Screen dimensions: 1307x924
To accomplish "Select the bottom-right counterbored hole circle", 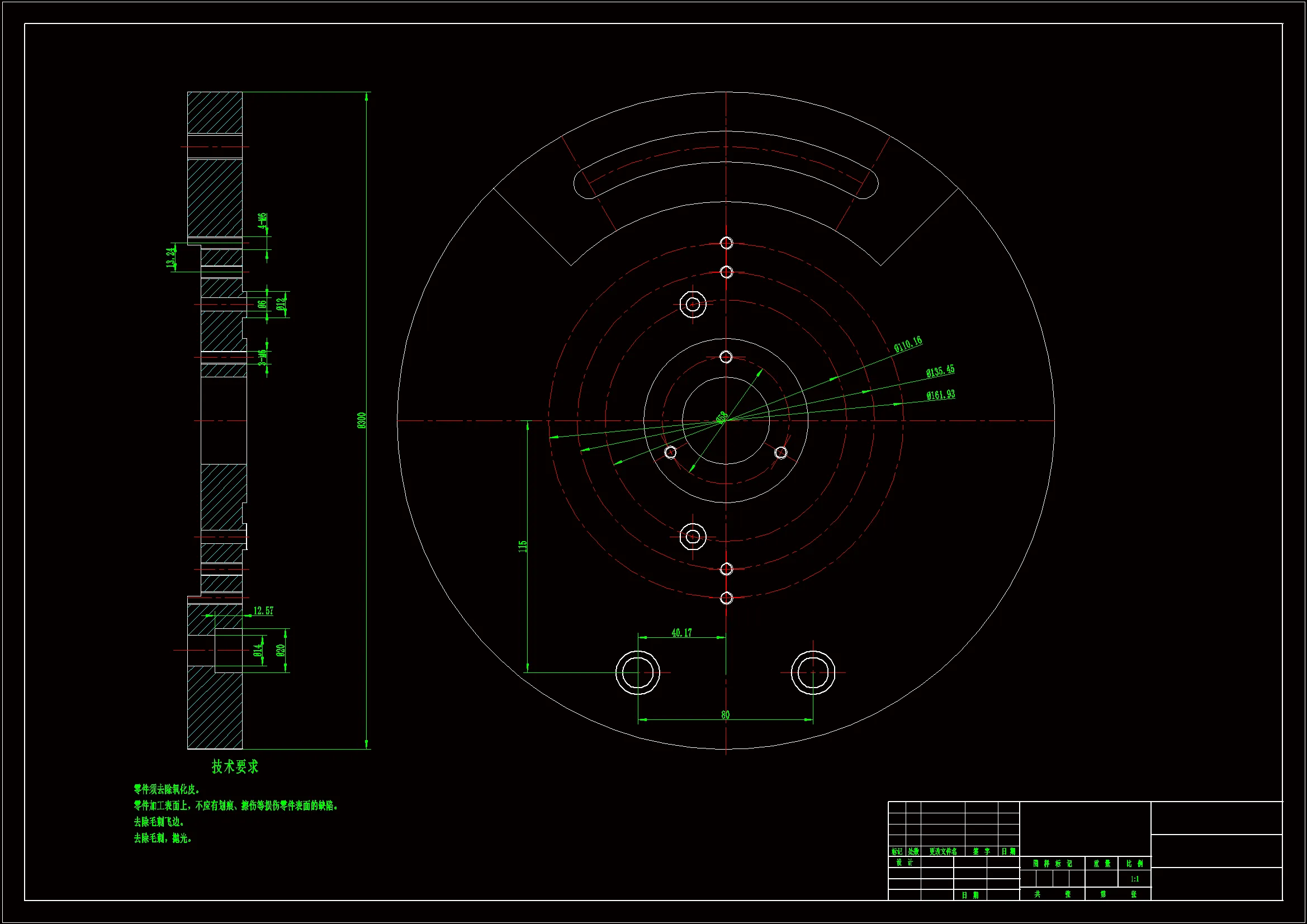I will pyautogui.click(x=813, y=672).
